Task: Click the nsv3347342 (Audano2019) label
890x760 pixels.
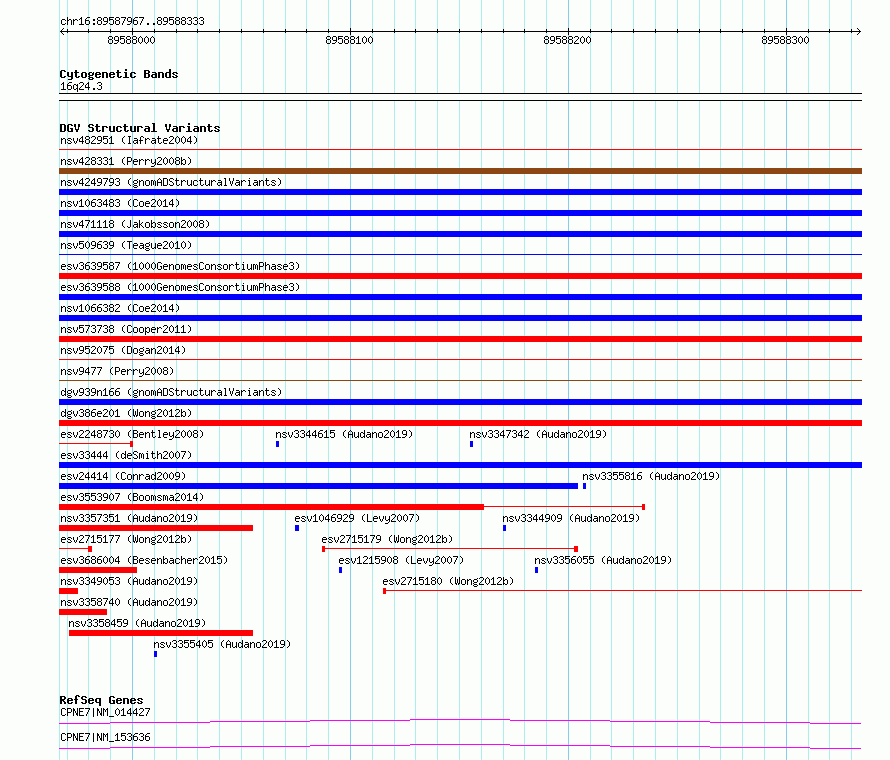Action: 538,434
